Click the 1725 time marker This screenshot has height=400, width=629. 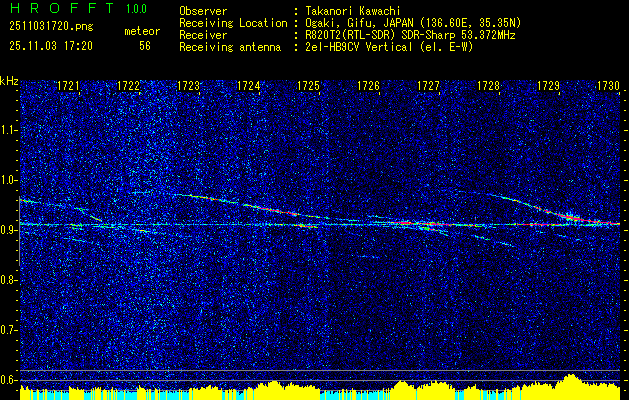(308, 85)
